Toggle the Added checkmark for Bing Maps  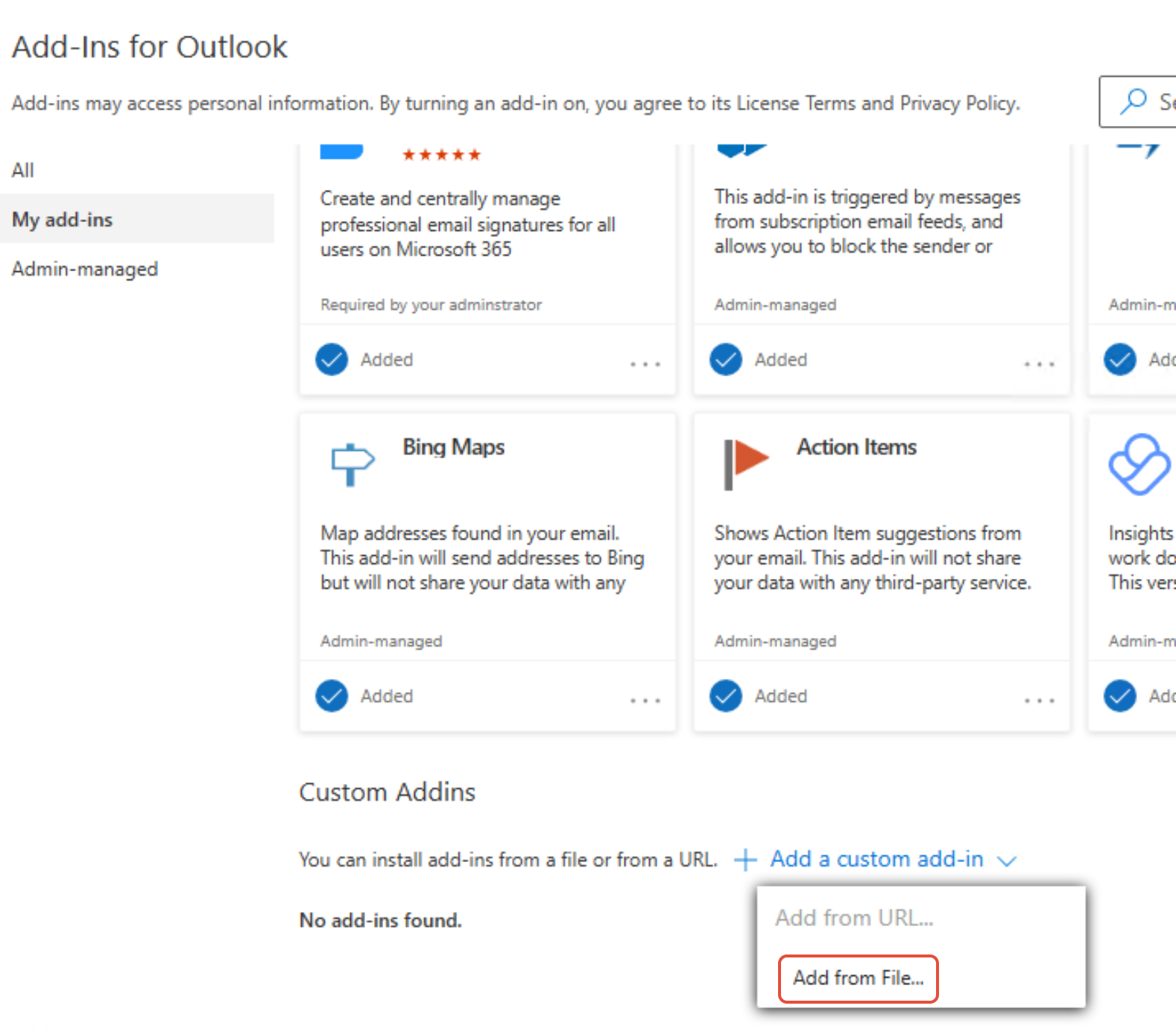coord(332,696)
